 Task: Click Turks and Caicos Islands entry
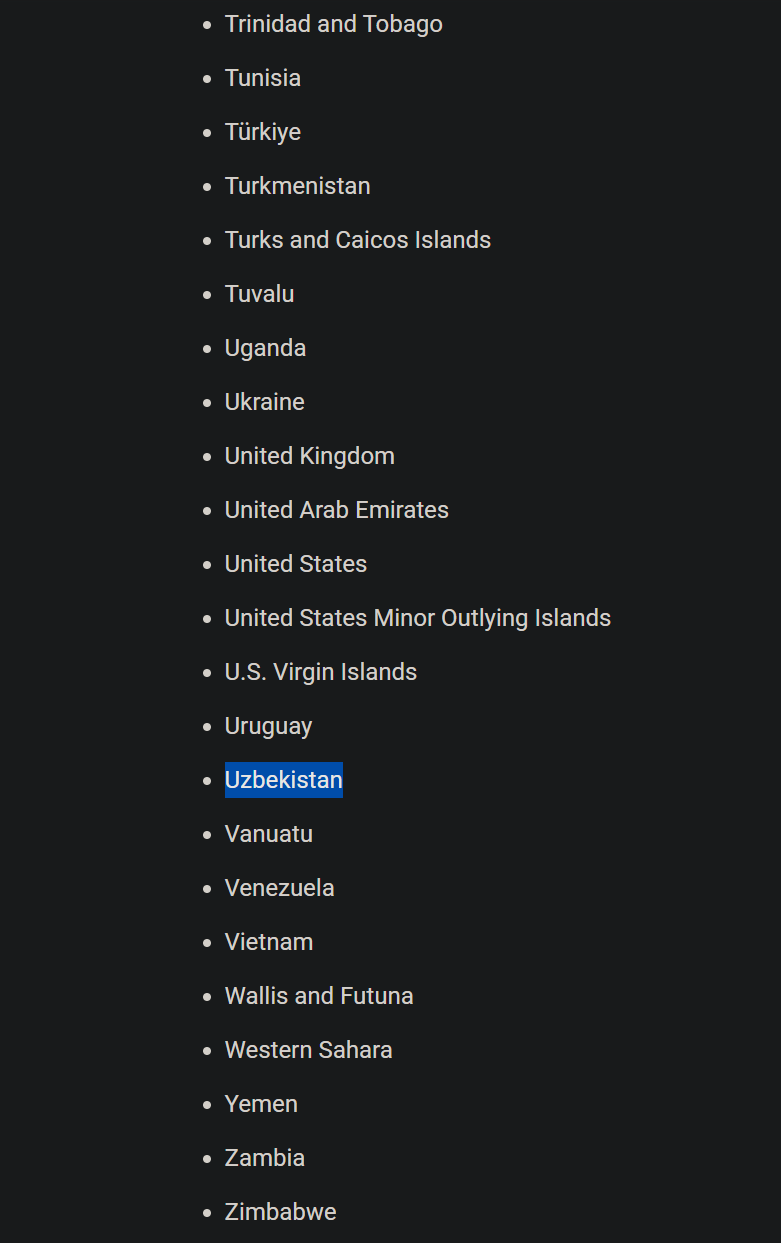[358, 240]
